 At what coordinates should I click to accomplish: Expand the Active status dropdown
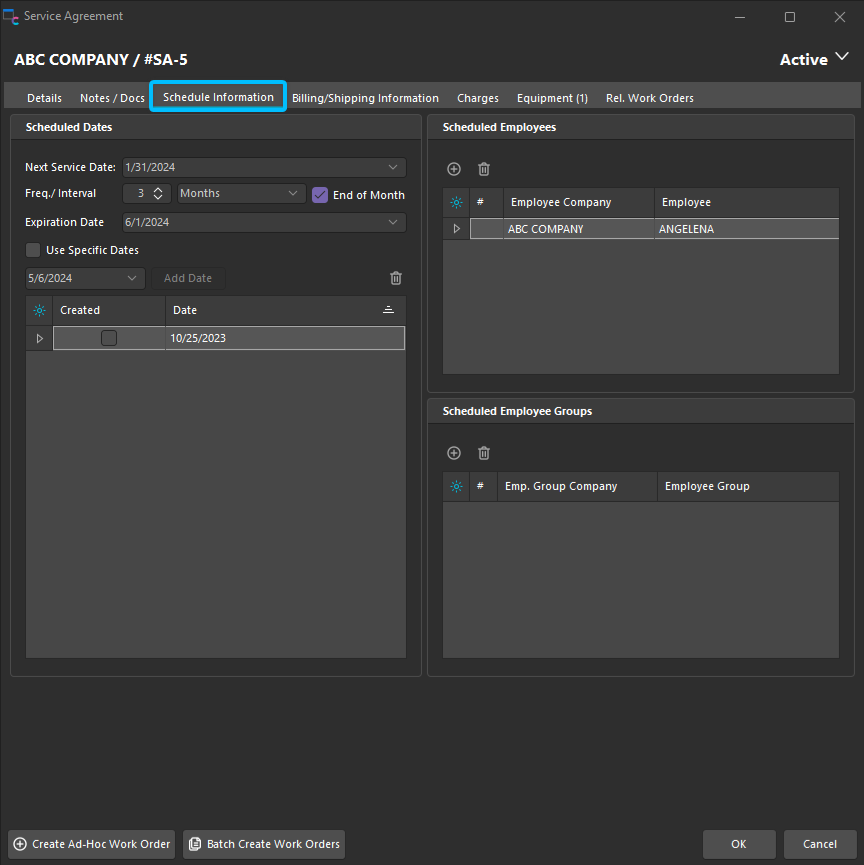click(842, 59)
